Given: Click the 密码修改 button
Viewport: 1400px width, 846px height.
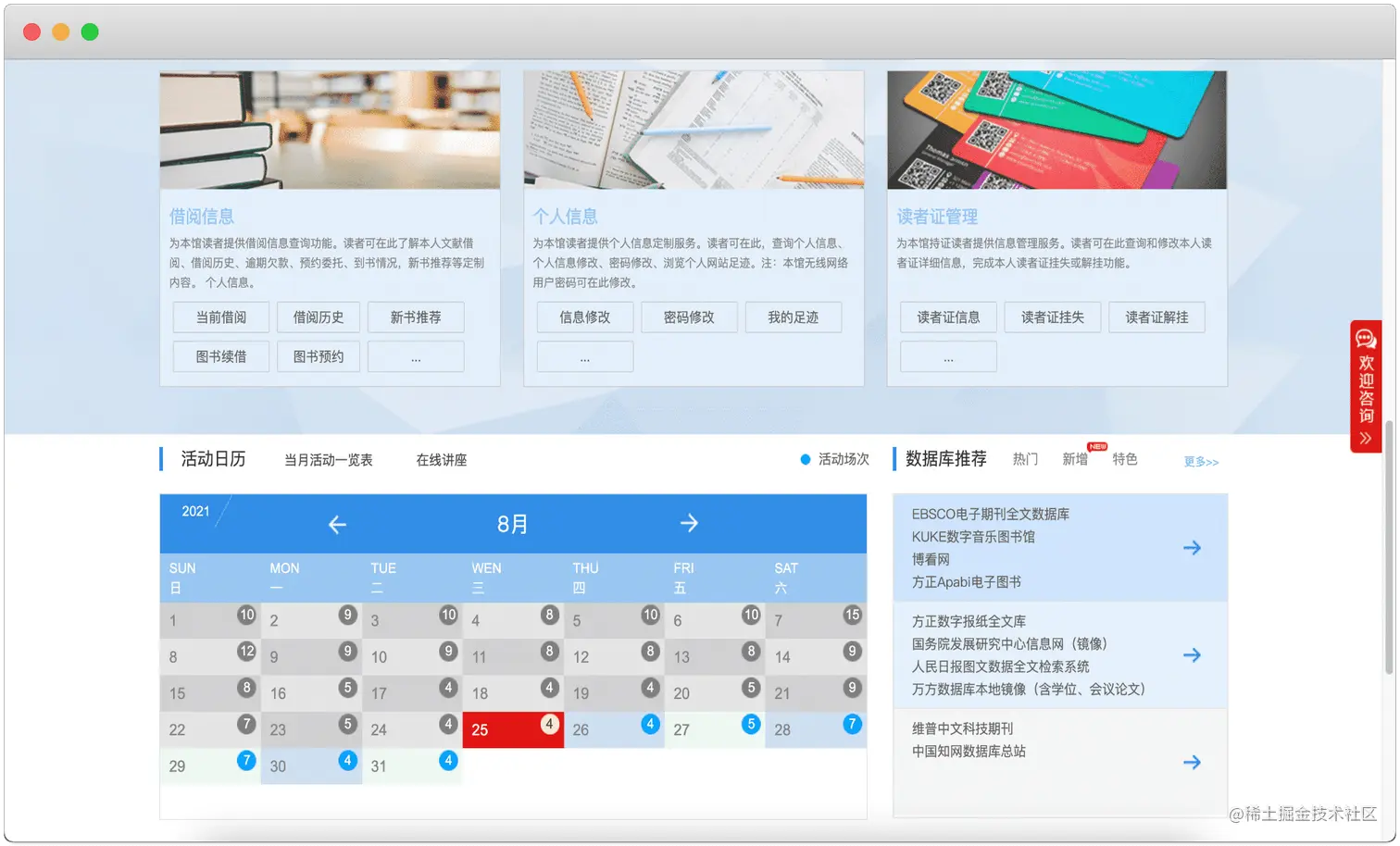Looking at the screenshot, I should (x=689, y=317).
